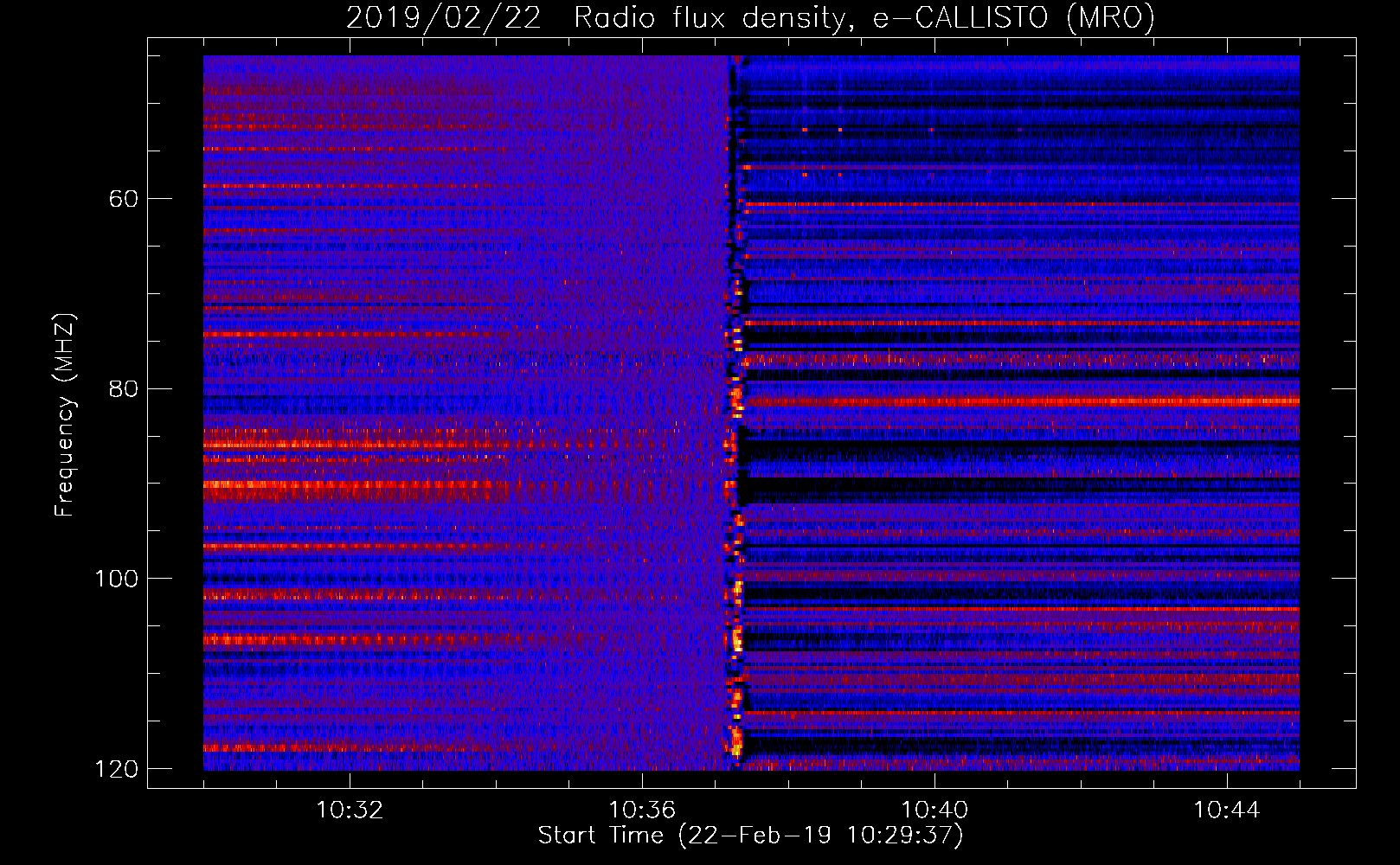Click the 60 frequency tick label

[x=124, y=199]
